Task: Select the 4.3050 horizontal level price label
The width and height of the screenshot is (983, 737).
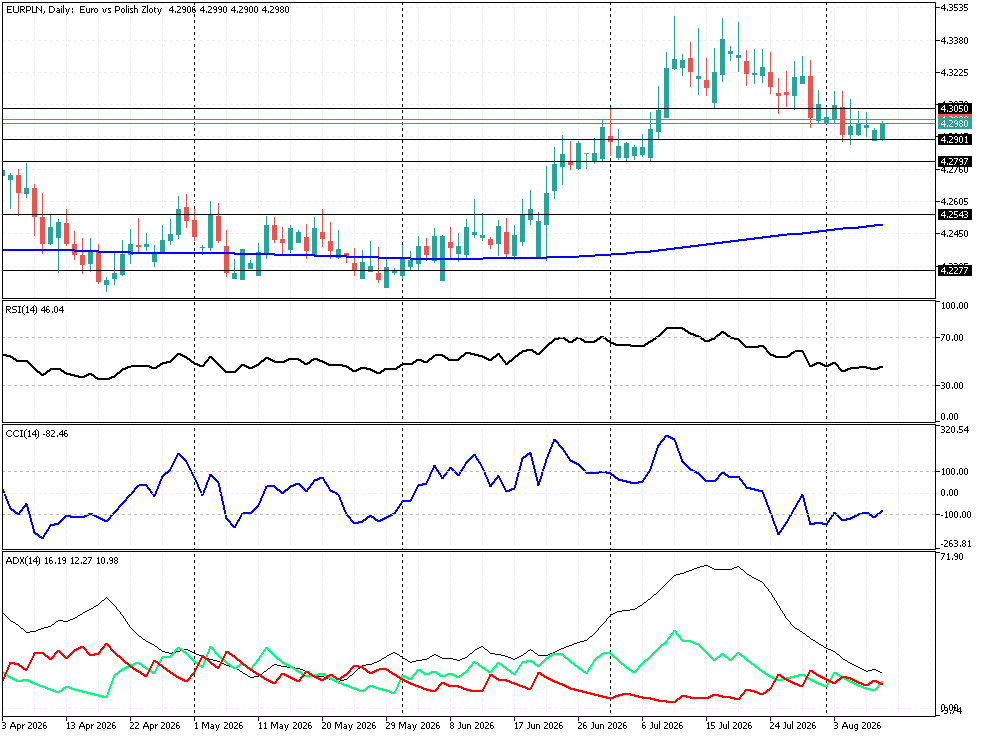Action: pyautogui.click(x=954, y=109)
